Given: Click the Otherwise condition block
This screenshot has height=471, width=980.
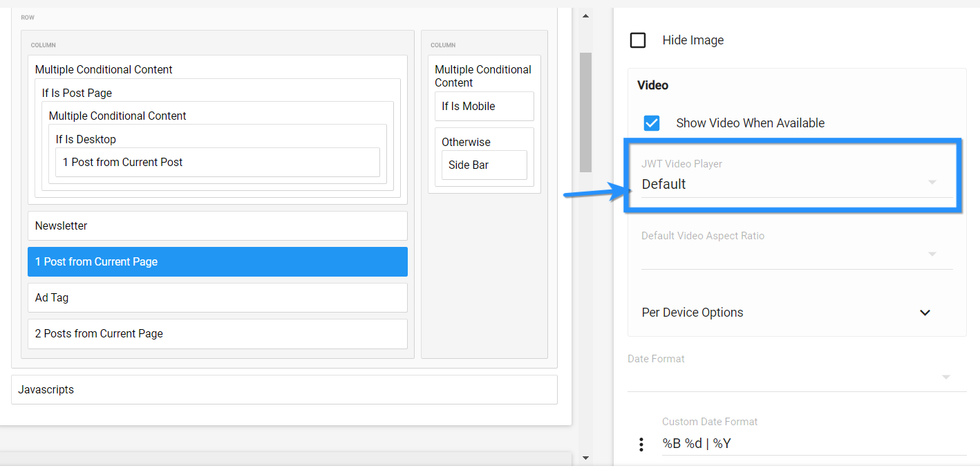Looking at the screenshot, I should click(466, 142).
